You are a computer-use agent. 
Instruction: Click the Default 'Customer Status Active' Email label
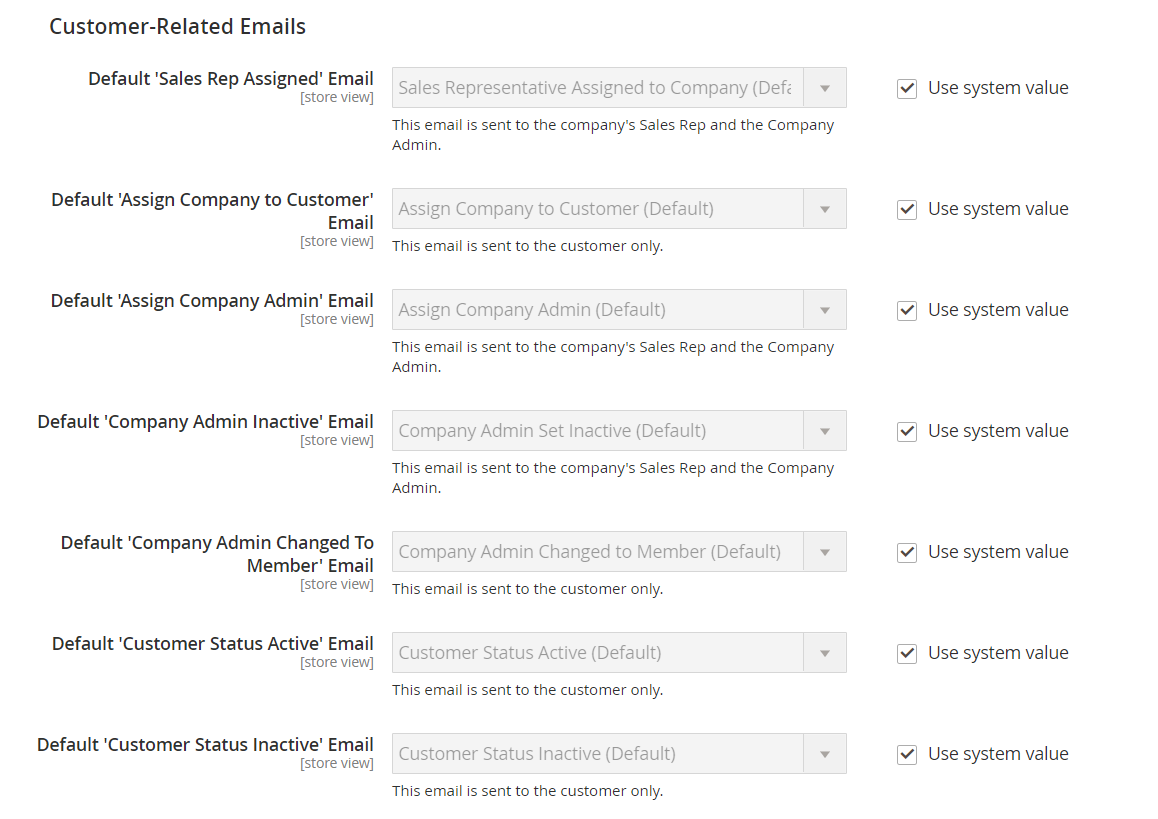213,644
